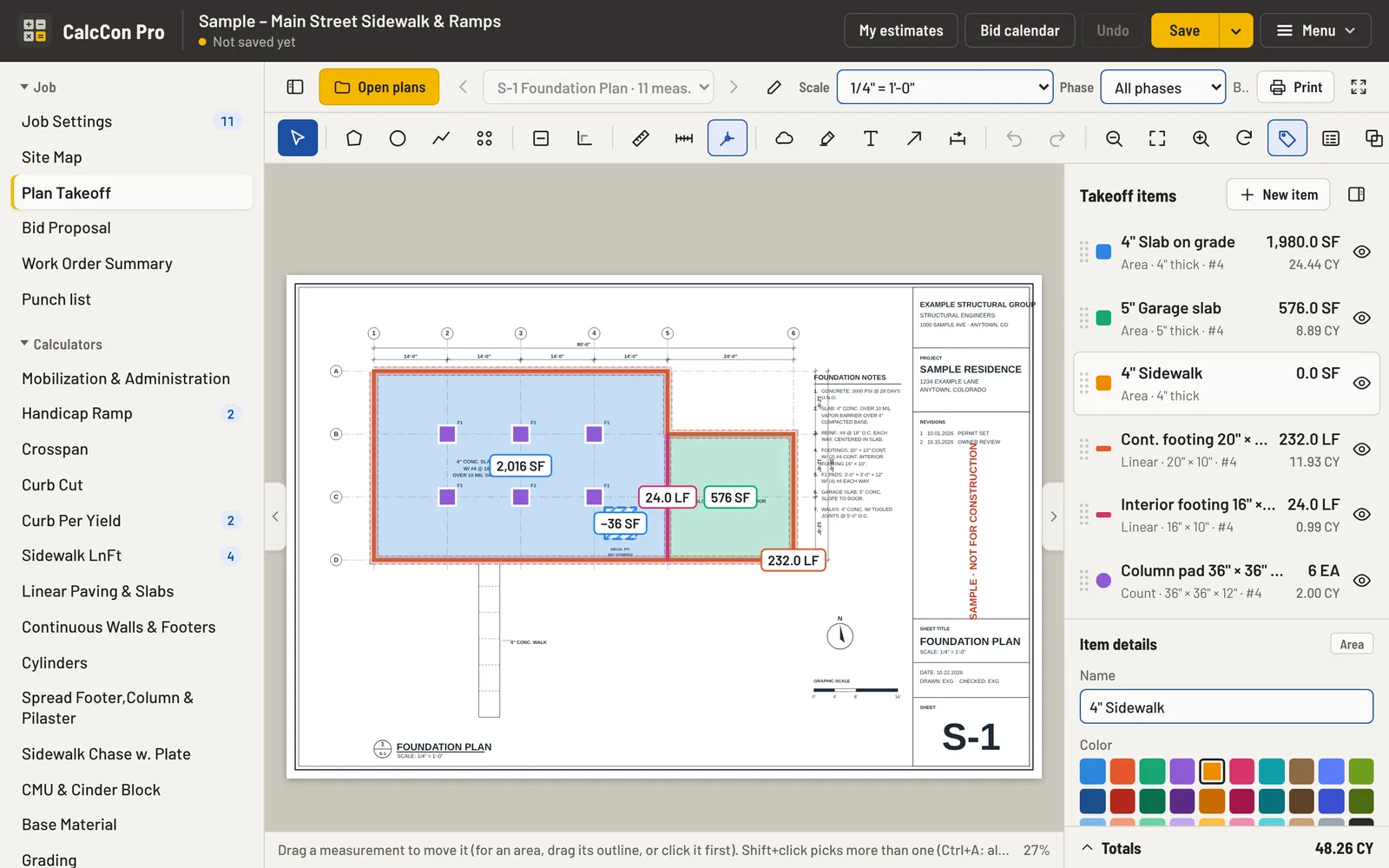Enter fullscreen mode
The image size is (1389, 868).
click(1359, 87)
